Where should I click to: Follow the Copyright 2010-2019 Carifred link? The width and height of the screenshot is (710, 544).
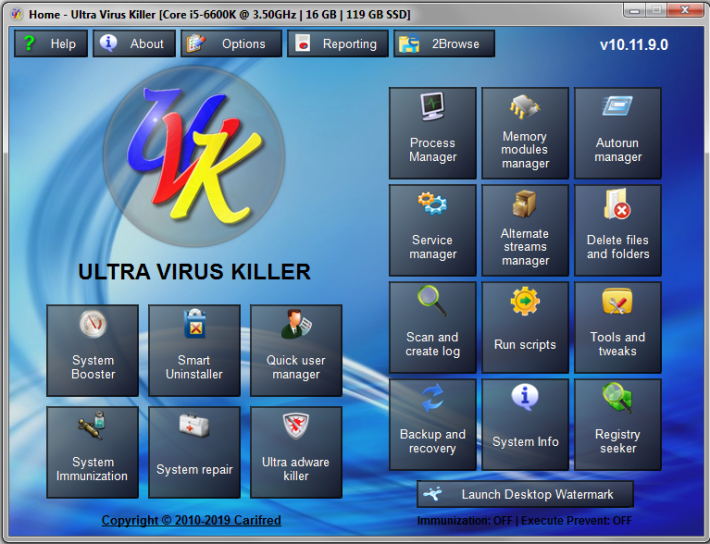191,520
